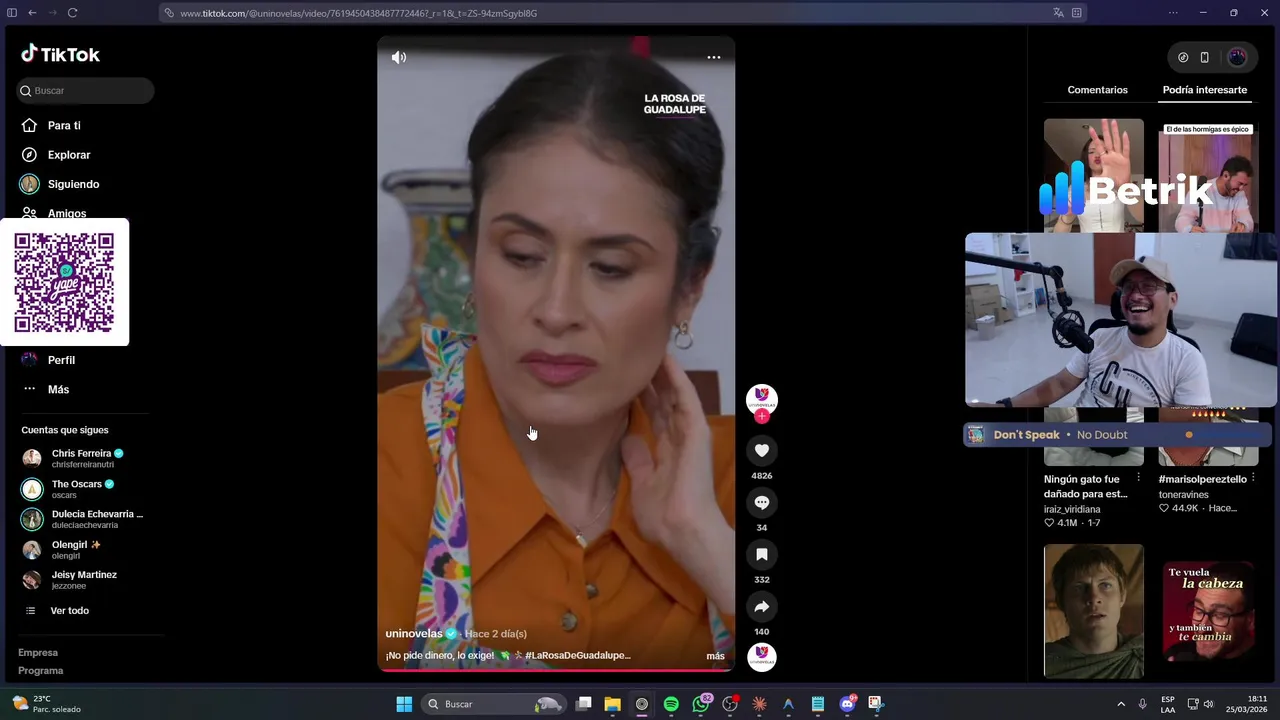Open the Siguiendo feed
The width and height of the screenshot is (1280, 720).
[x=73, y=184]
